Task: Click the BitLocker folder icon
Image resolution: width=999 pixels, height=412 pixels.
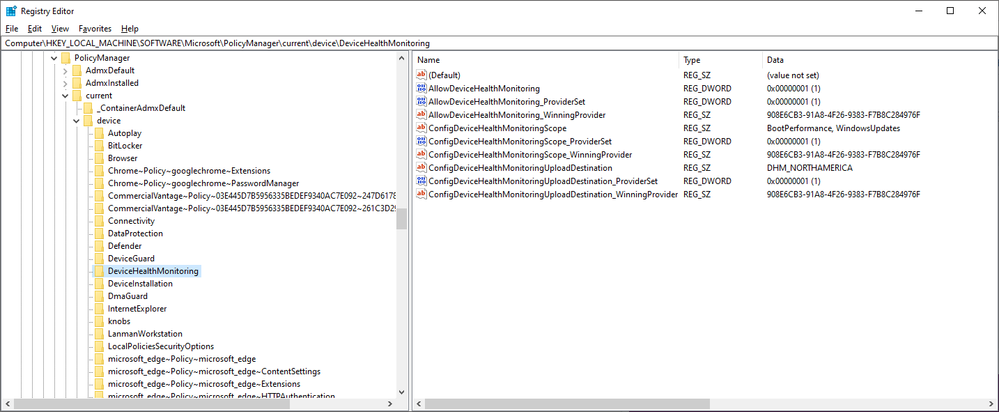Action: 99,146
